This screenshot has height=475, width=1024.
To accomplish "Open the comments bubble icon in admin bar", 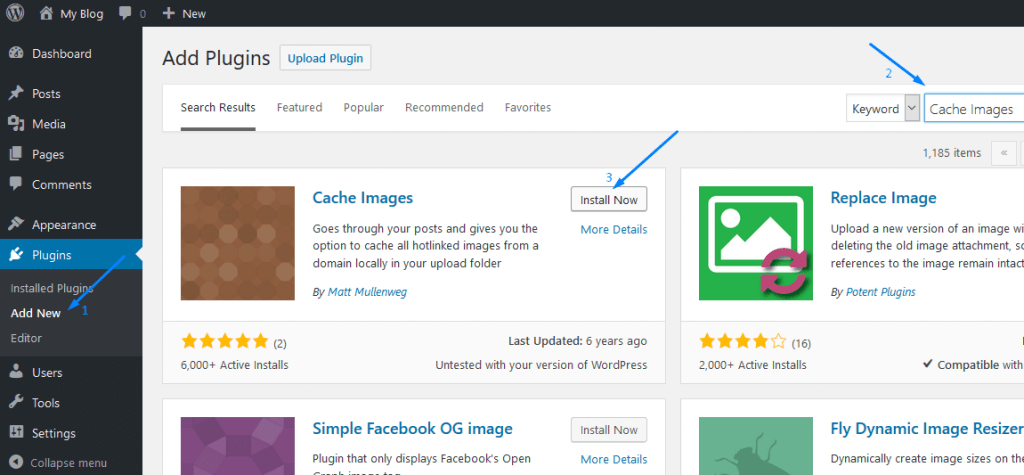I will (x=126, y=14).
